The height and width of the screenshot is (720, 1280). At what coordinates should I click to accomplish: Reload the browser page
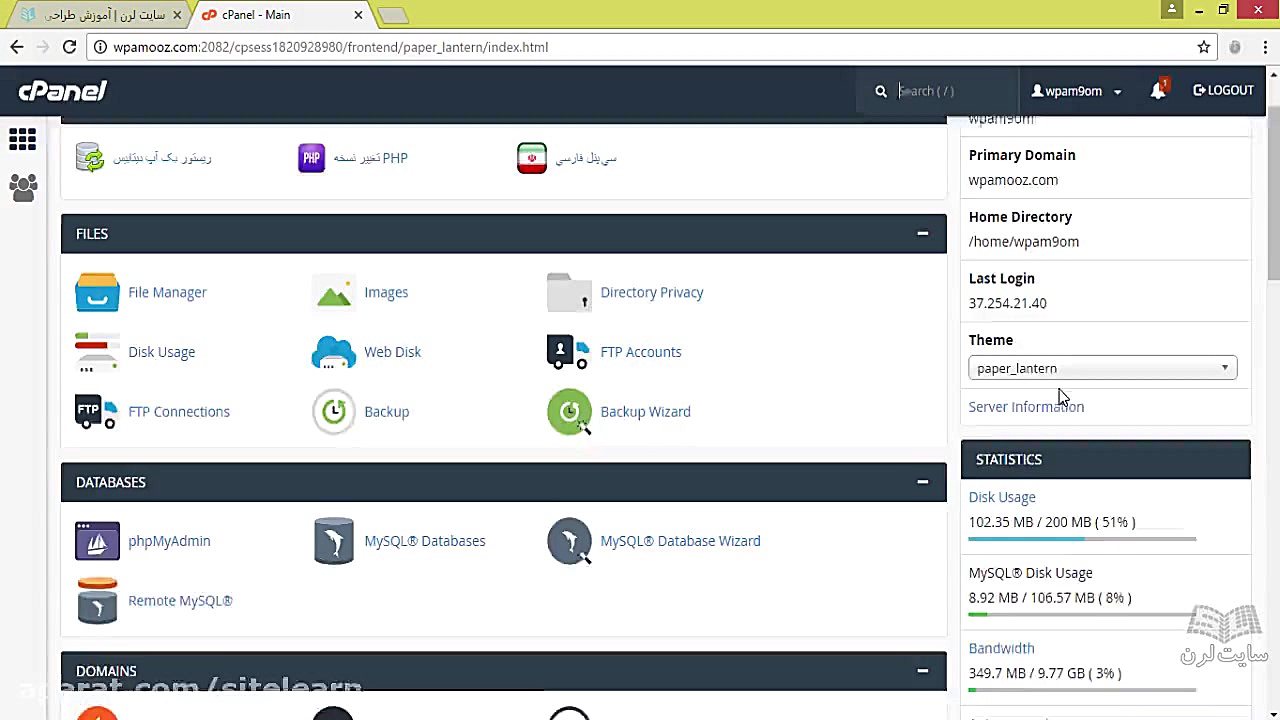pyautogui.click(x=69, y=47)
